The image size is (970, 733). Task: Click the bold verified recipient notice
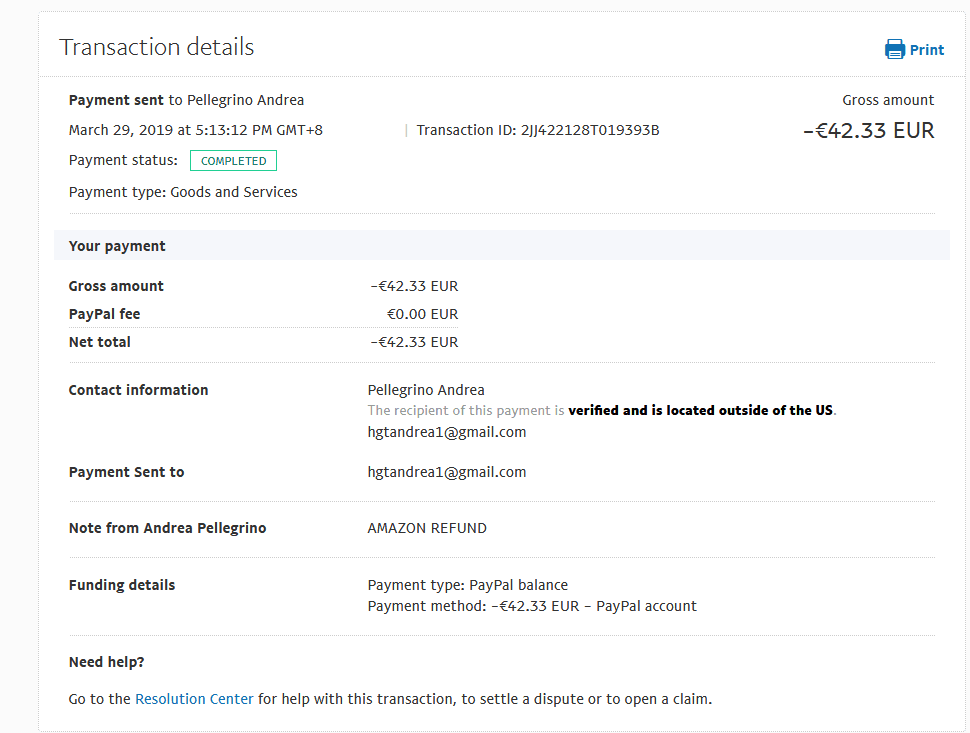(701, 410)
